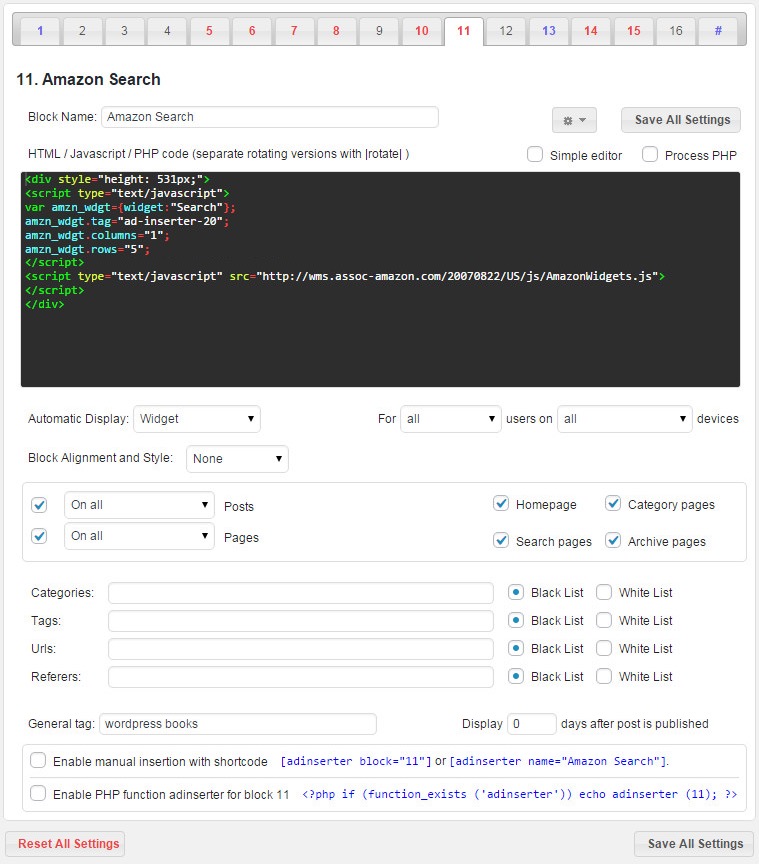Image resolution: width=759 pixels, height=864 pixels.
Task: Click inside the code editor area
Action: (x=380, y=279)
